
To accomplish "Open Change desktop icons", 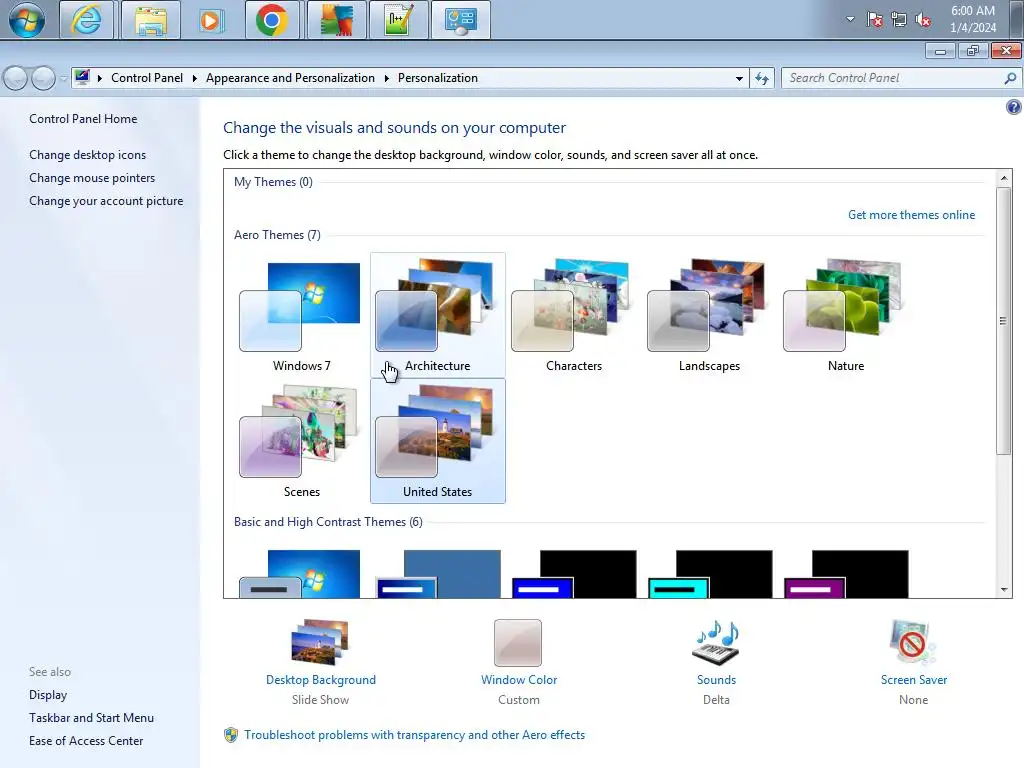I will (x=88, y=155).
